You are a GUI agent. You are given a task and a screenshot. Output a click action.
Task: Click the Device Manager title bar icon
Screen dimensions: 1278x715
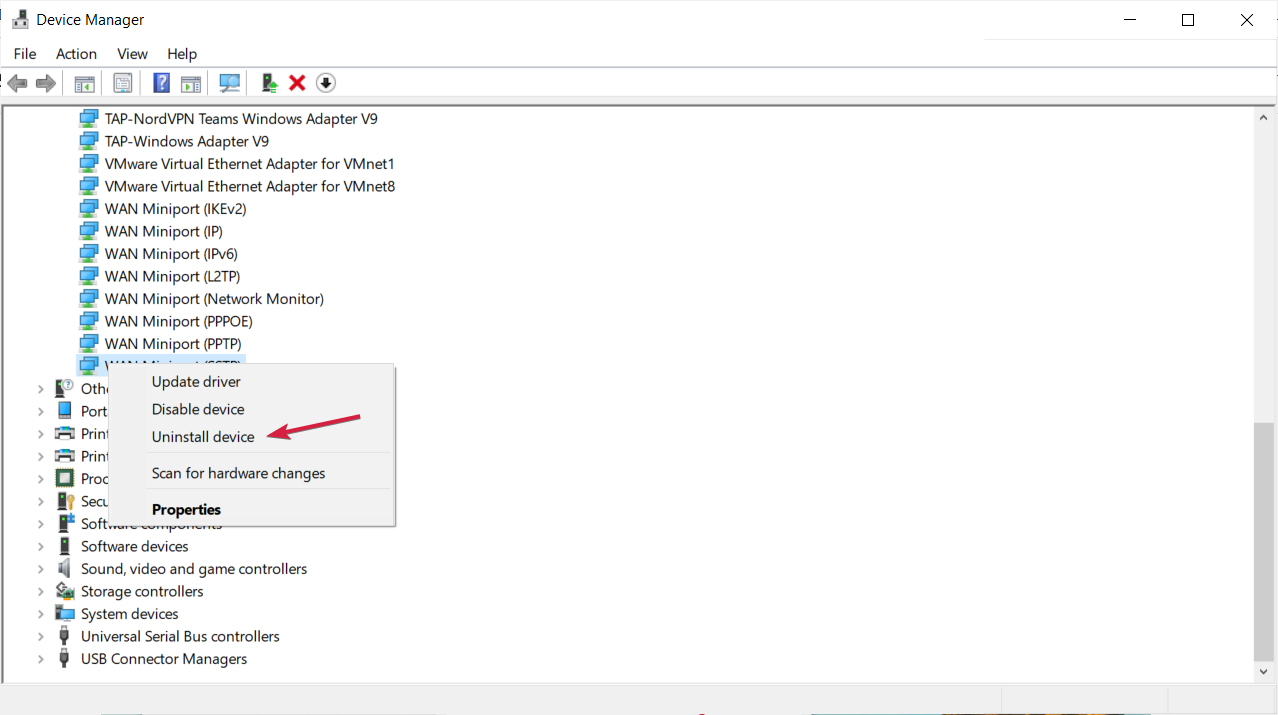pos(20,19)
